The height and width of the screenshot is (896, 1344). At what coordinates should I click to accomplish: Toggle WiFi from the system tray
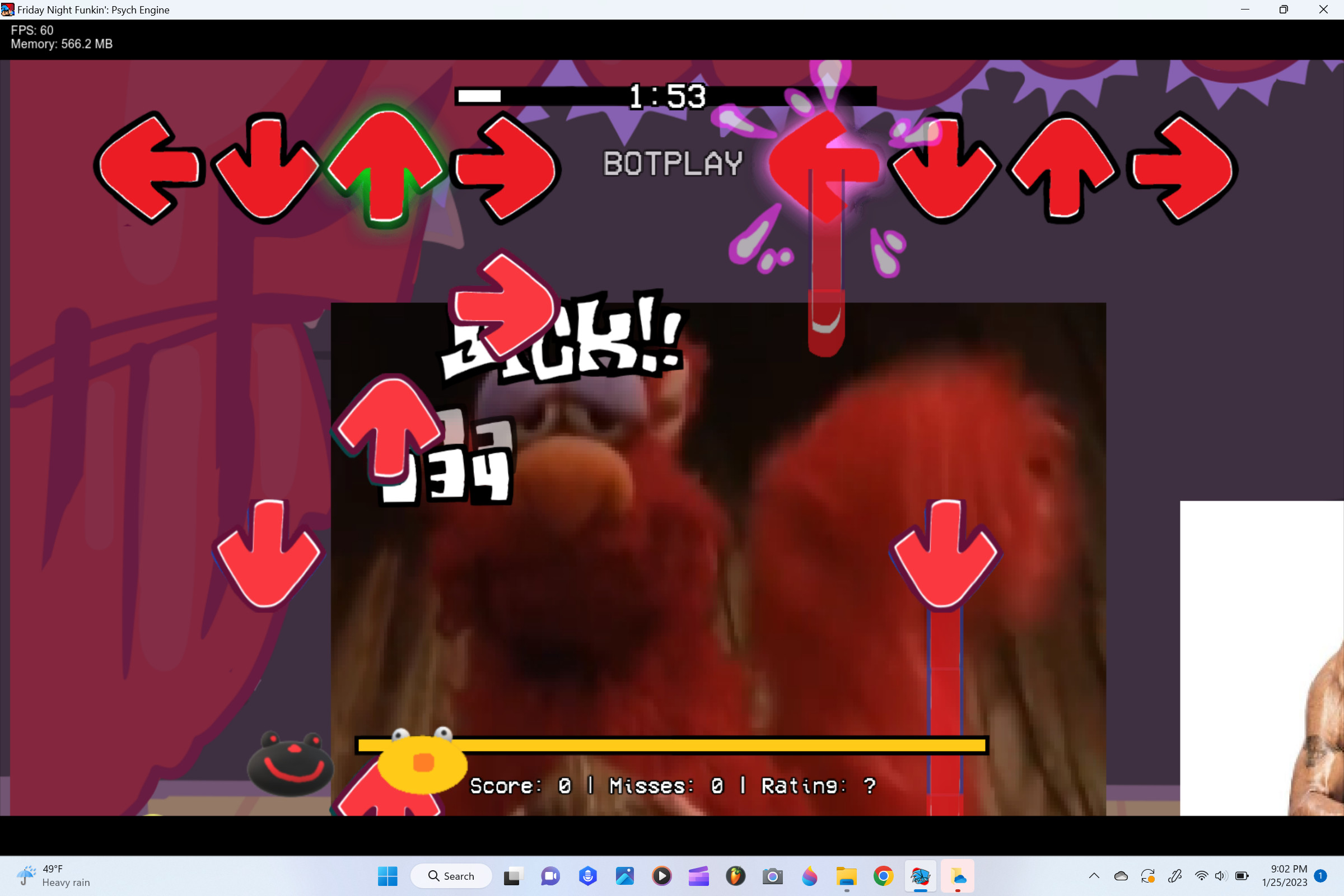[1202, 876]
